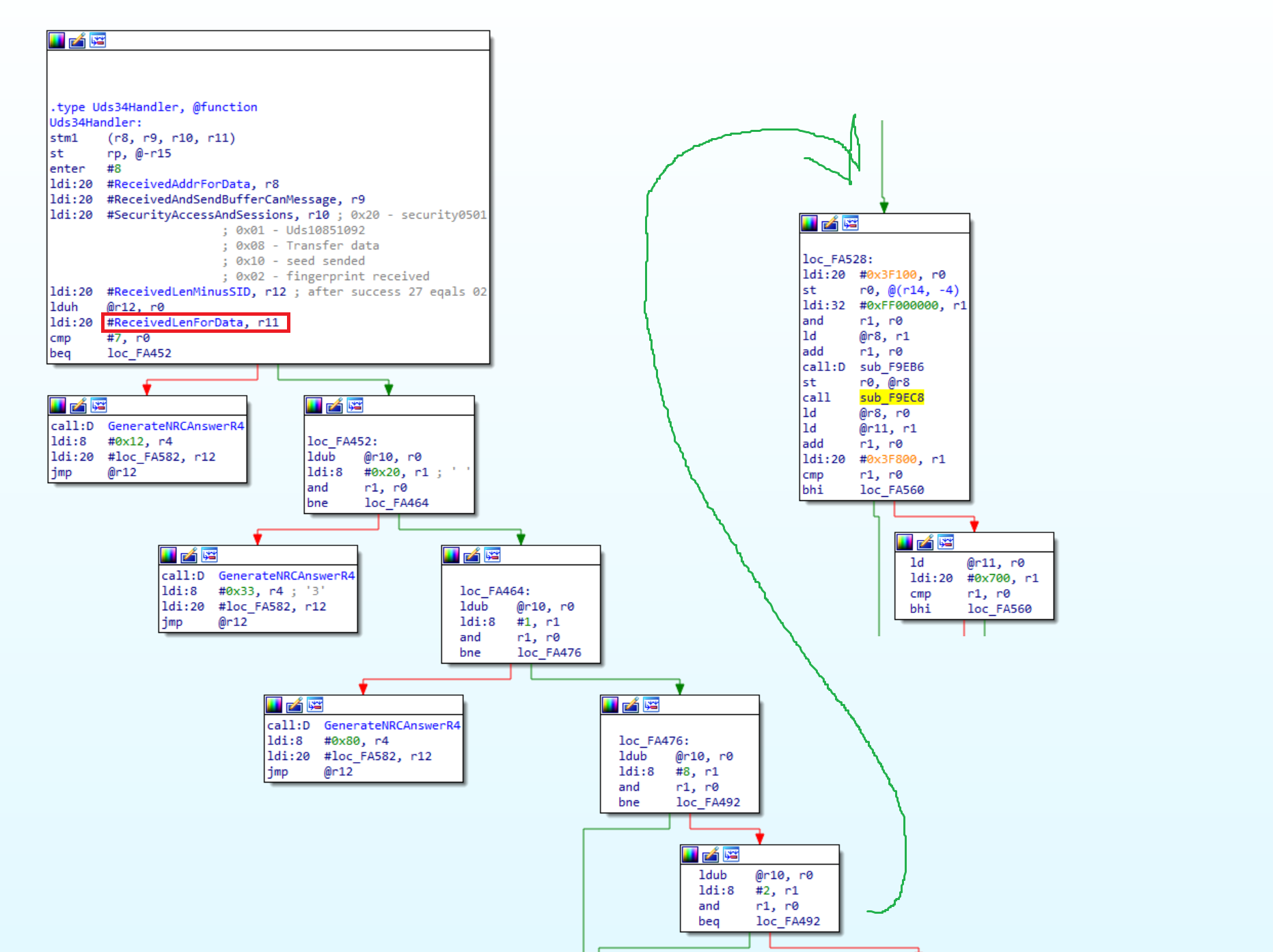Click the '0x08 - Transfer data' comment

click(301, 245)
